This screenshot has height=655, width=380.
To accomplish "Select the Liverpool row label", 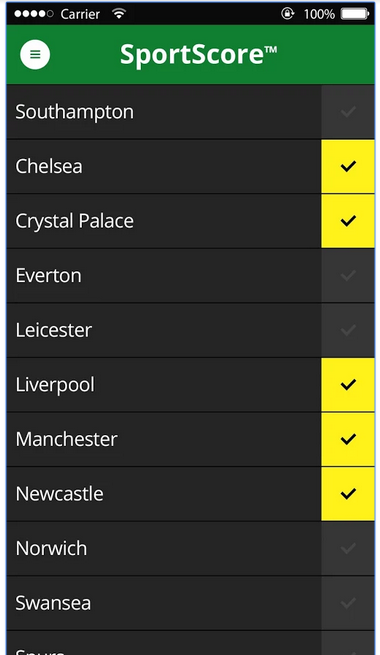I will tap(55, 385).
